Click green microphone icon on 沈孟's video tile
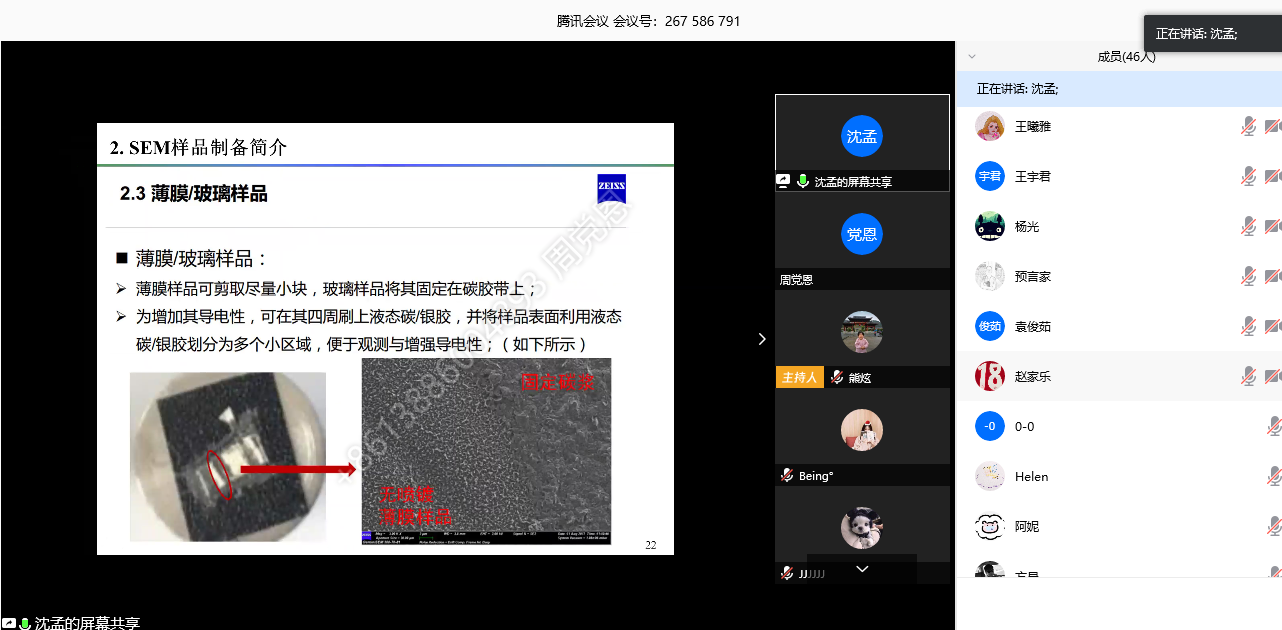The width and height of the screenshot is (1282, 630). click(x=802, y=181)
